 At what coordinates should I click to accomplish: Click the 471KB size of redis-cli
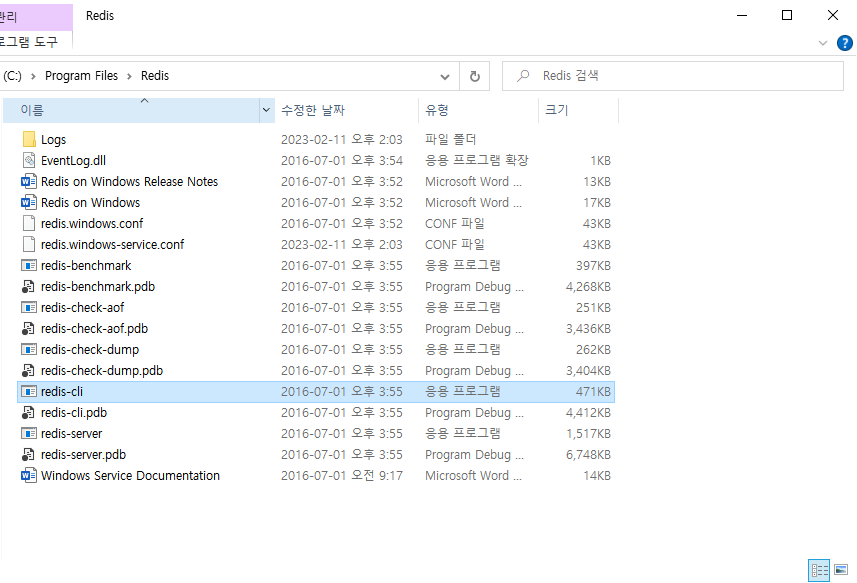click(593, 392)
